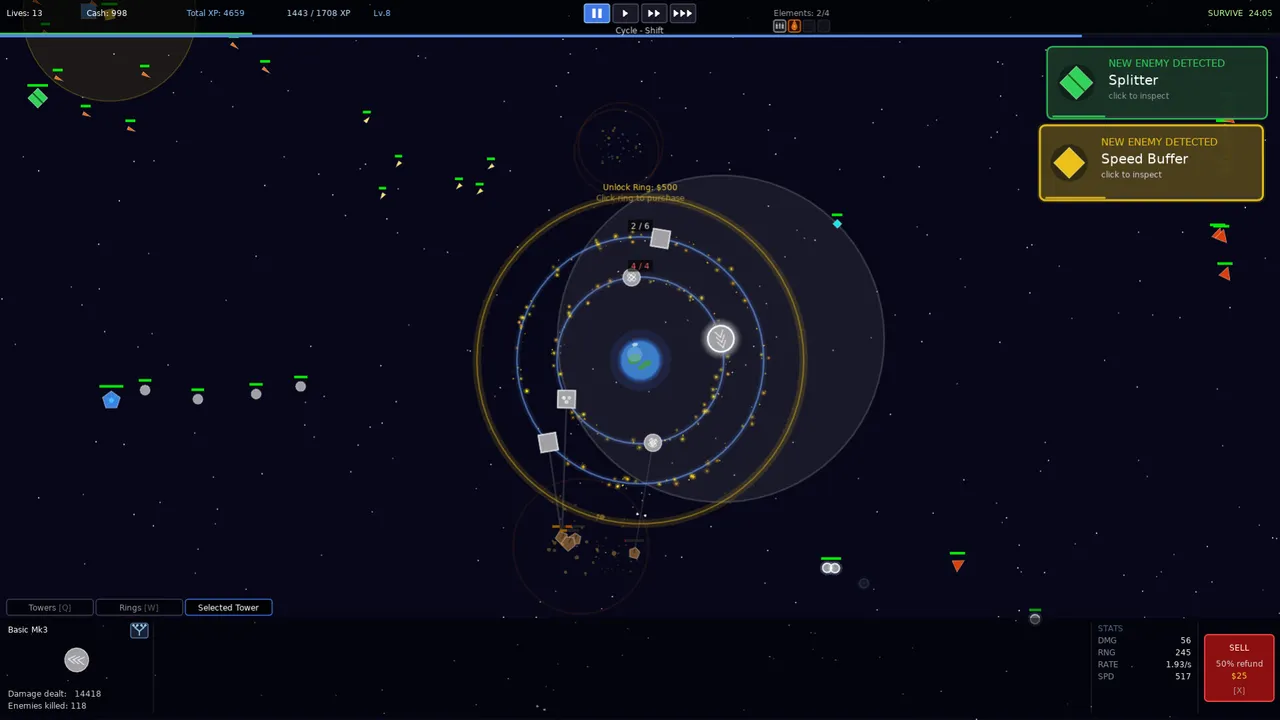Click the cyan diamond enemy near outer range
Screen dimensions: 1280x720
click(x=837, y=223)
